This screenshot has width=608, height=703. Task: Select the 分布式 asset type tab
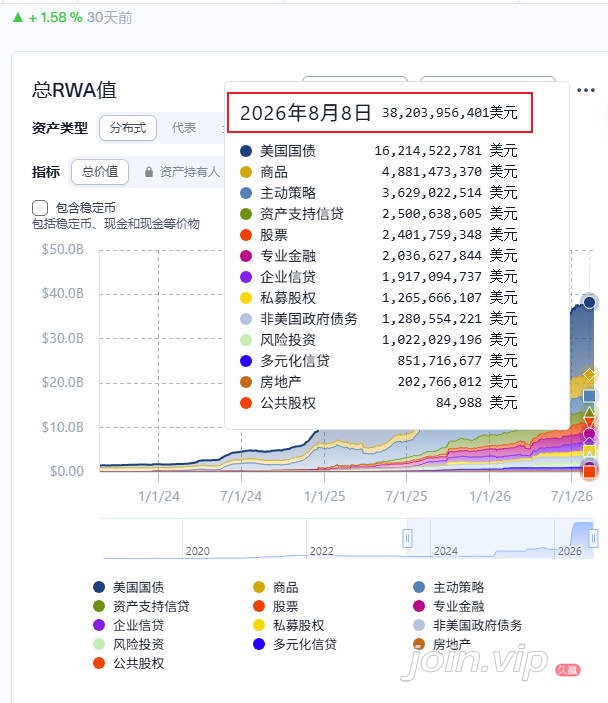(x=128, y=128)
